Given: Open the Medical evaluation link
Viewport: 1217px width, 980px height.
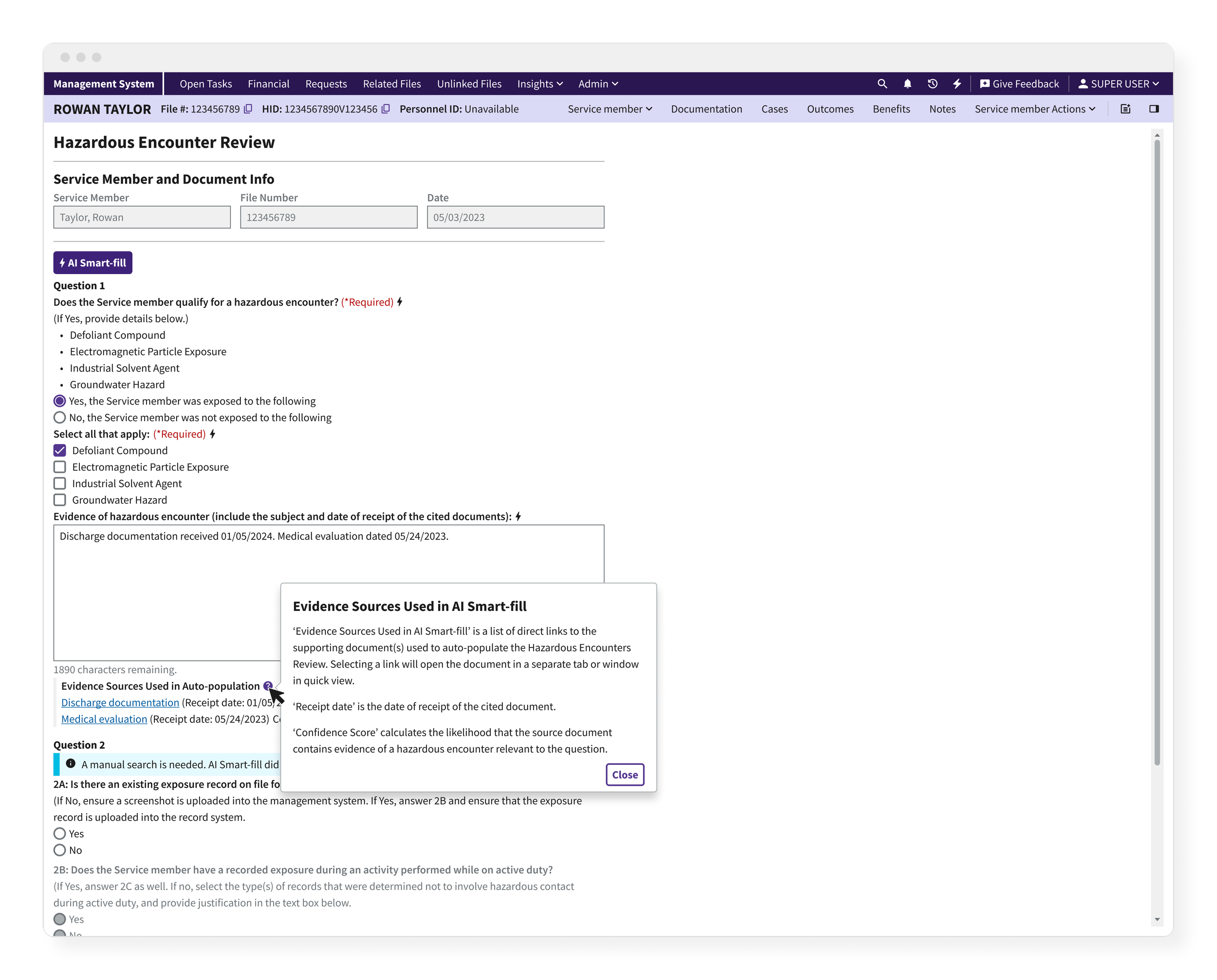Looking at the screenshot, I should click(104, 718).
